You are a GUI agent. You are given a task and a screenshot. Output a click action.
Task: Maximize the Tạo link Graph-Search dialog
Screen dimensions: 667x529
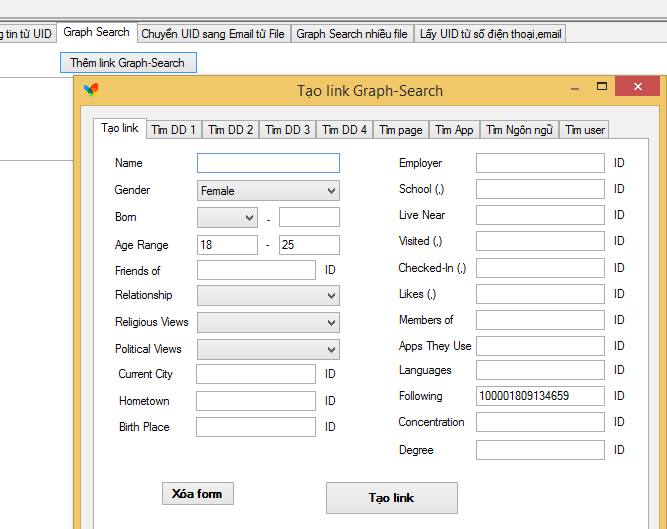(601, 86)
